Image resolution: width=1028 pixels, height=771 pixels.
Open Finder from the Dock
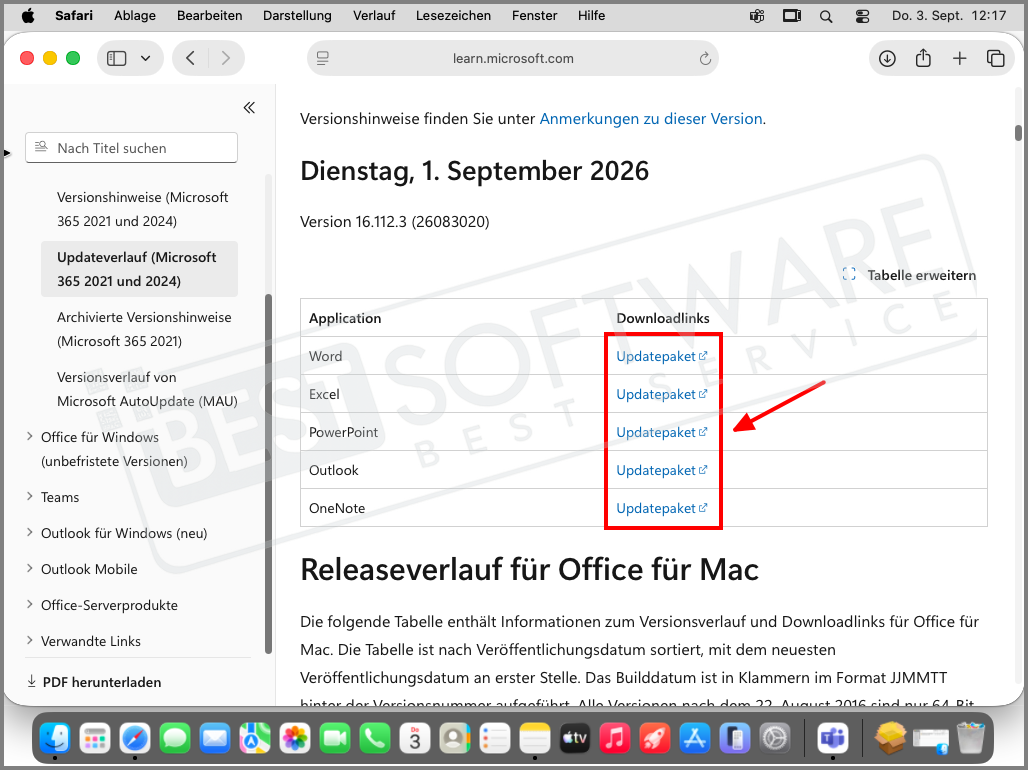pyautogui.click(x=55, y=739)
